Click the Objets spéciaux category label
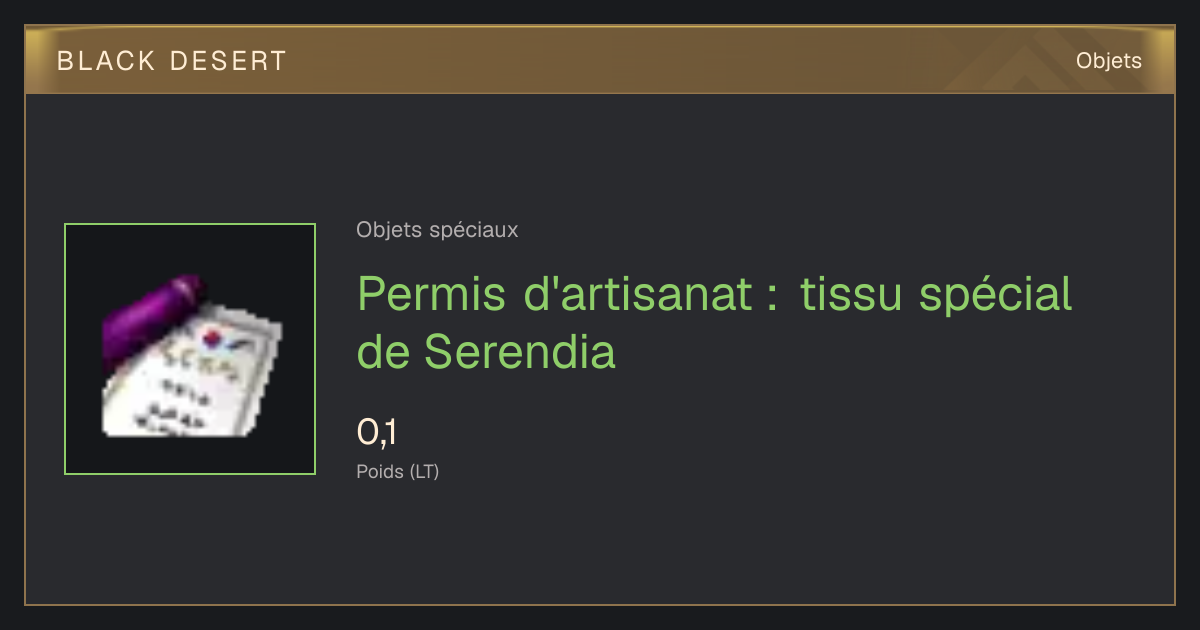Screen dimensions: 1200x630 pos(437,230)
